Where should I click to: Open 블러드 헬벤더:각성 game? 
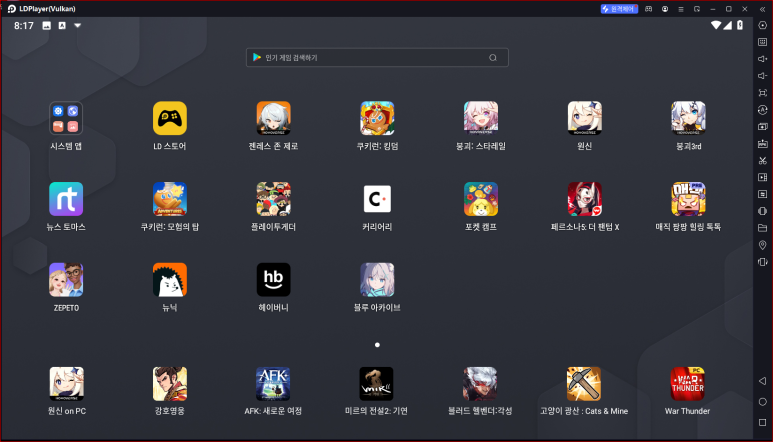pyautogui.click(x=480, y=384)
